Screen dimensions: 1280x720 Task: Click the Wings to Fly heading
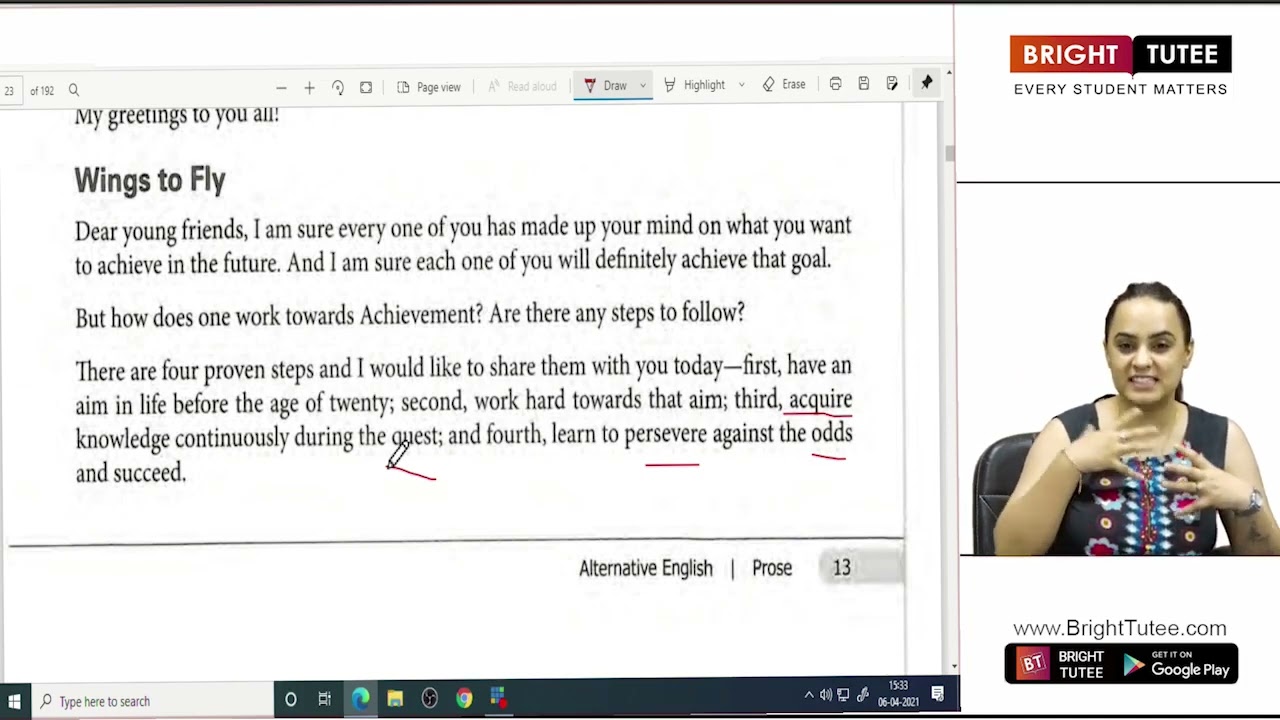tap(150, 180)
